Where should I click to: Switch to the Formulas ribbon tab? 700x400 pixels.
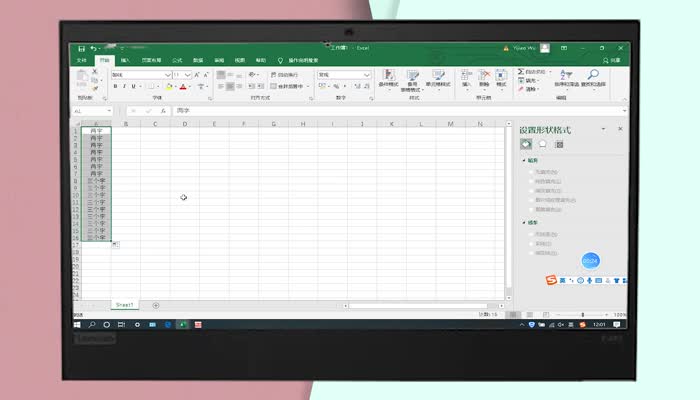(177, 60)
